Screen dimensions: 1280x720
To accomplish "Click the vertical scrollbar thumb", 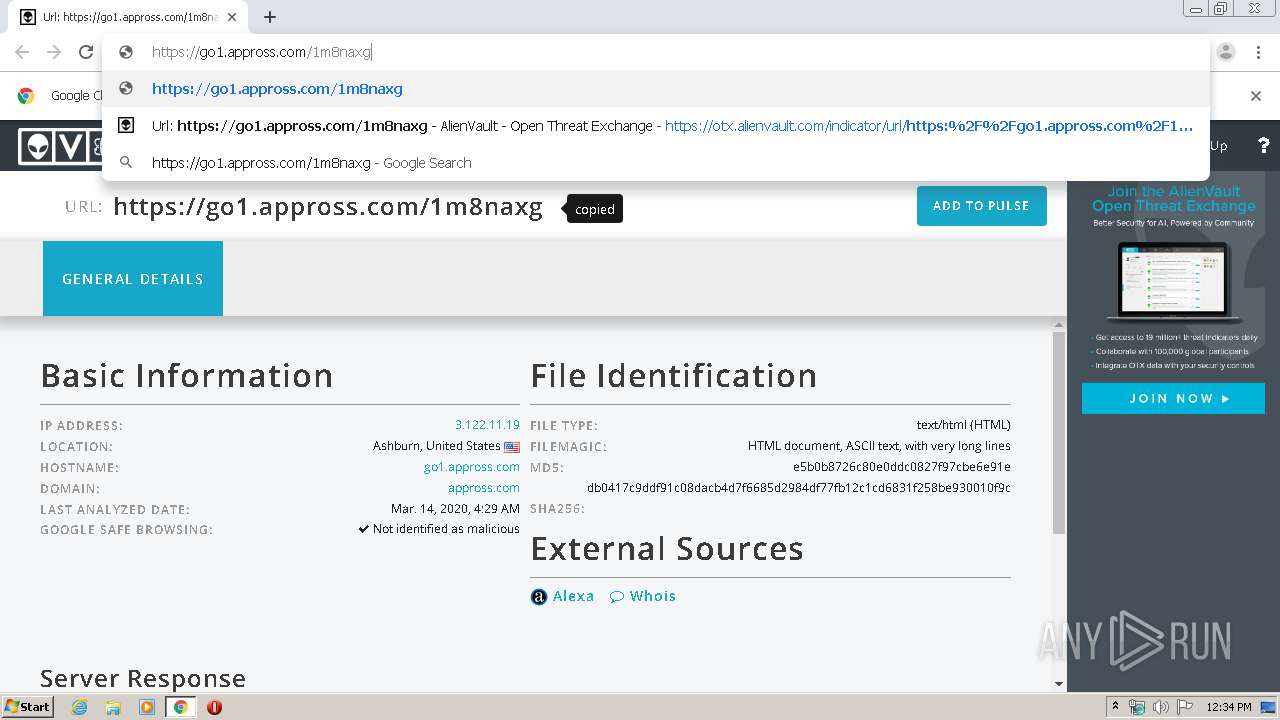I will (1059, 433).
